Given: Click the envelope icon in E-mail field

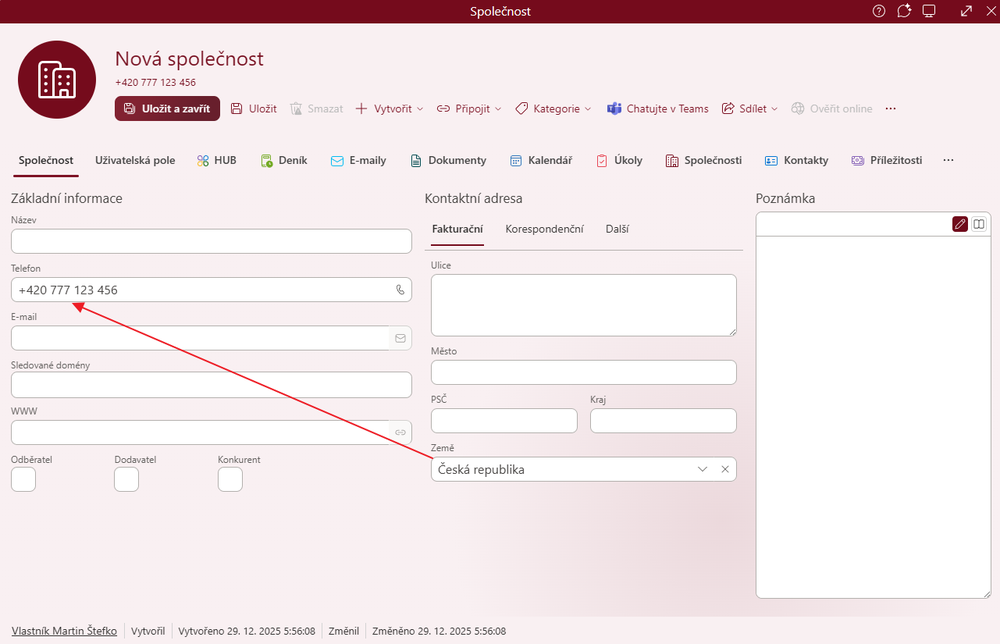Looking at the screenshot, I should pyautogui.click(x=400, y=338).
